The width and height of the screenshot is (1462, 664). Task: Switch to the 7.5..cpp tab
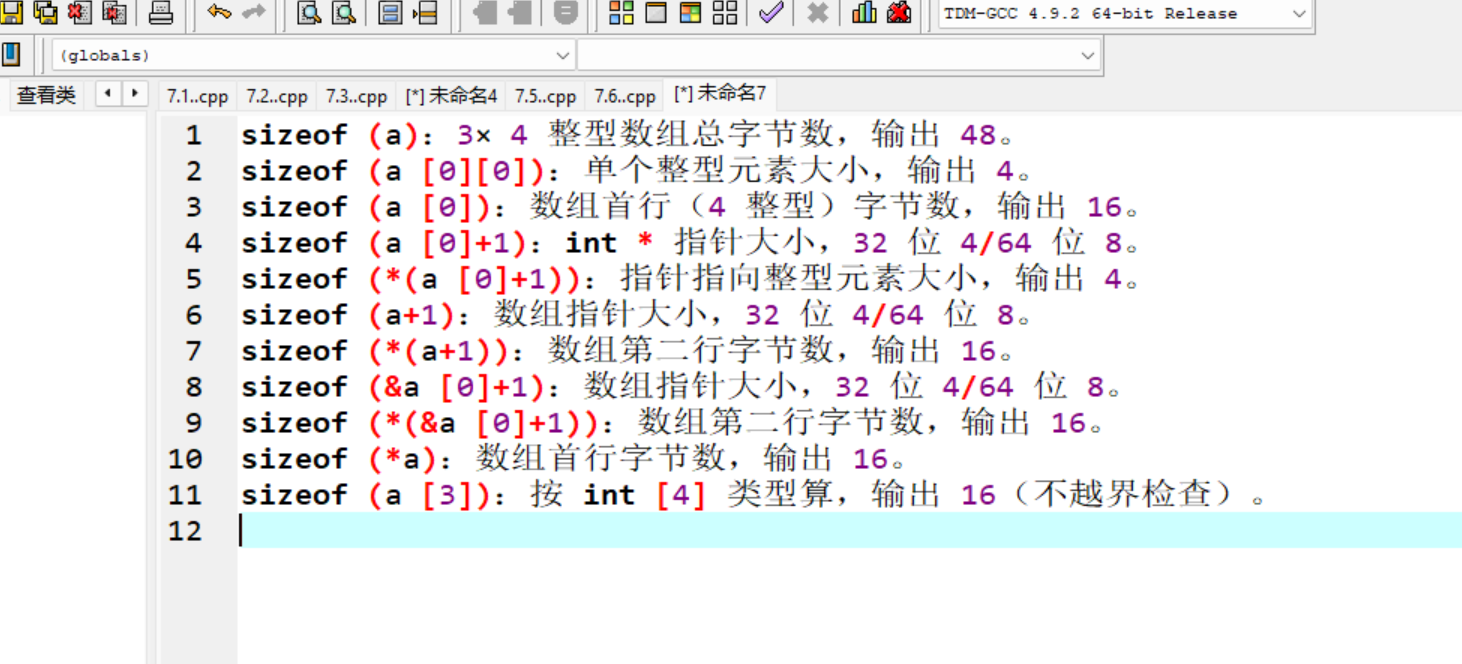tap(545, 95)
